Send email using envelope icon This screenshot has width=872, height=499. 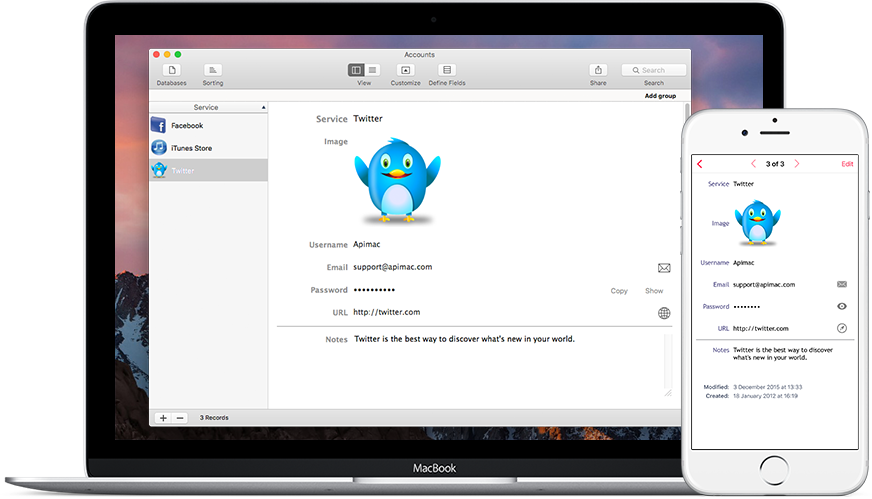664,268
